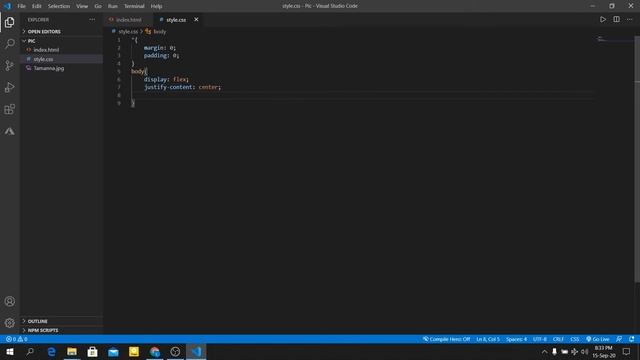Place the cursor on empty line 8
This screenshot has height=360, width=640.
[x=361, y=95]
